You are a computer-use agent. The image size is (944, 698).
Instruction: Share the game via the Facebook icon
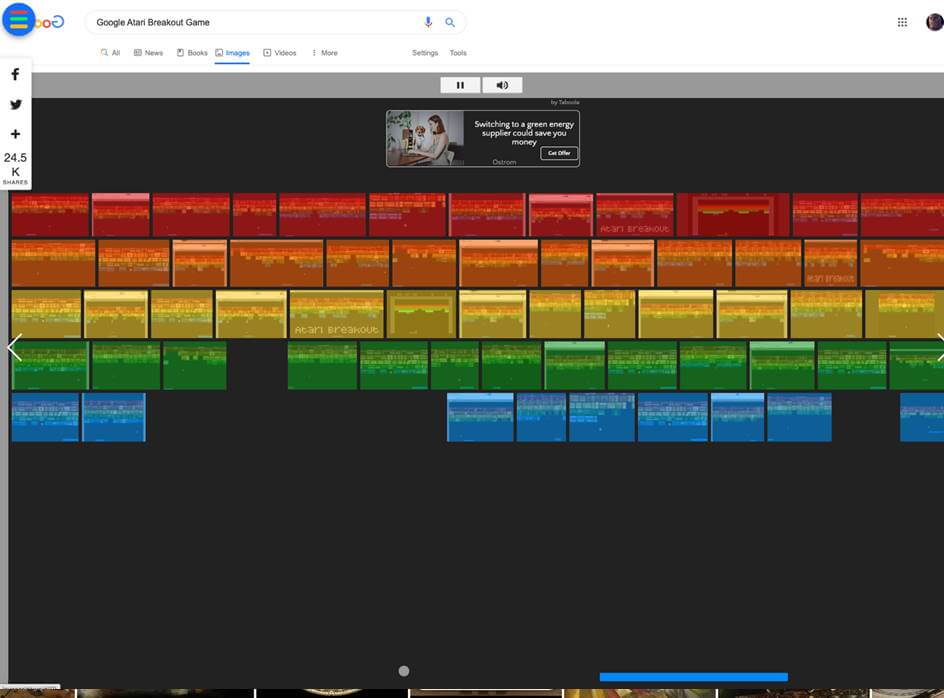(13, 72)
